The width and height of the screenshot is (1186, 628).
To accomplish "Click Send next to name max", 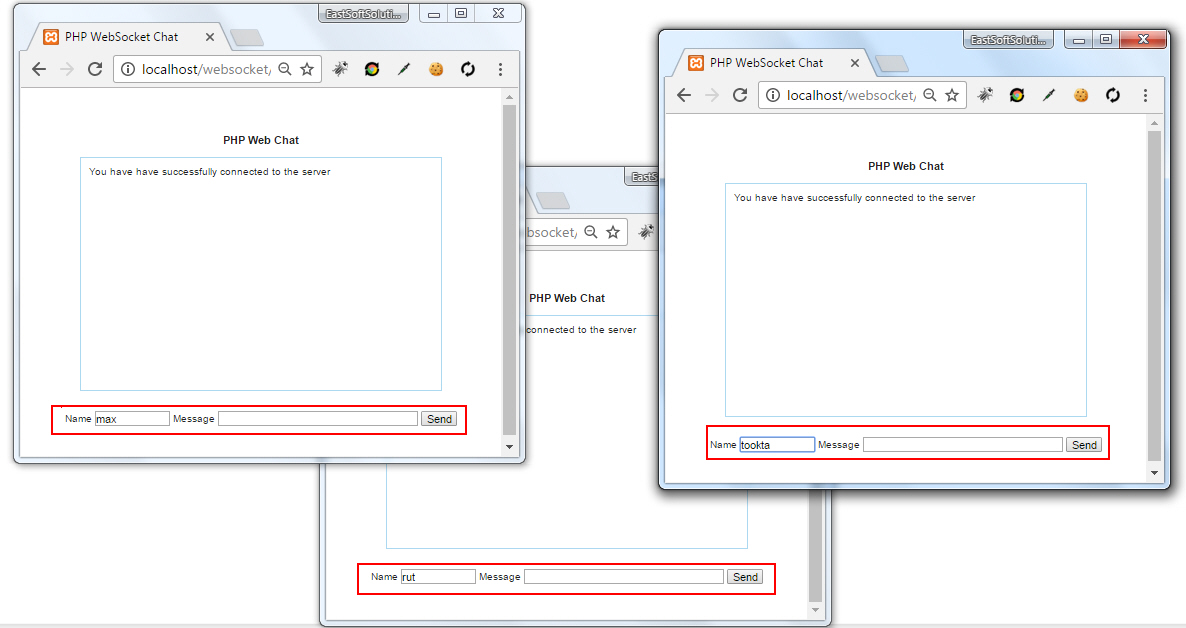I will click(439, 418).
